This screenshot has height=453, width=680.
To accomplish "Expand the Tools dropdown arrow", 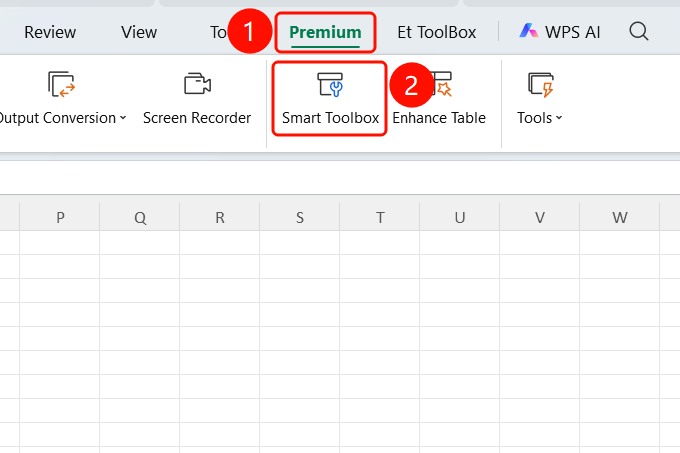I will [x=559, y=117].
